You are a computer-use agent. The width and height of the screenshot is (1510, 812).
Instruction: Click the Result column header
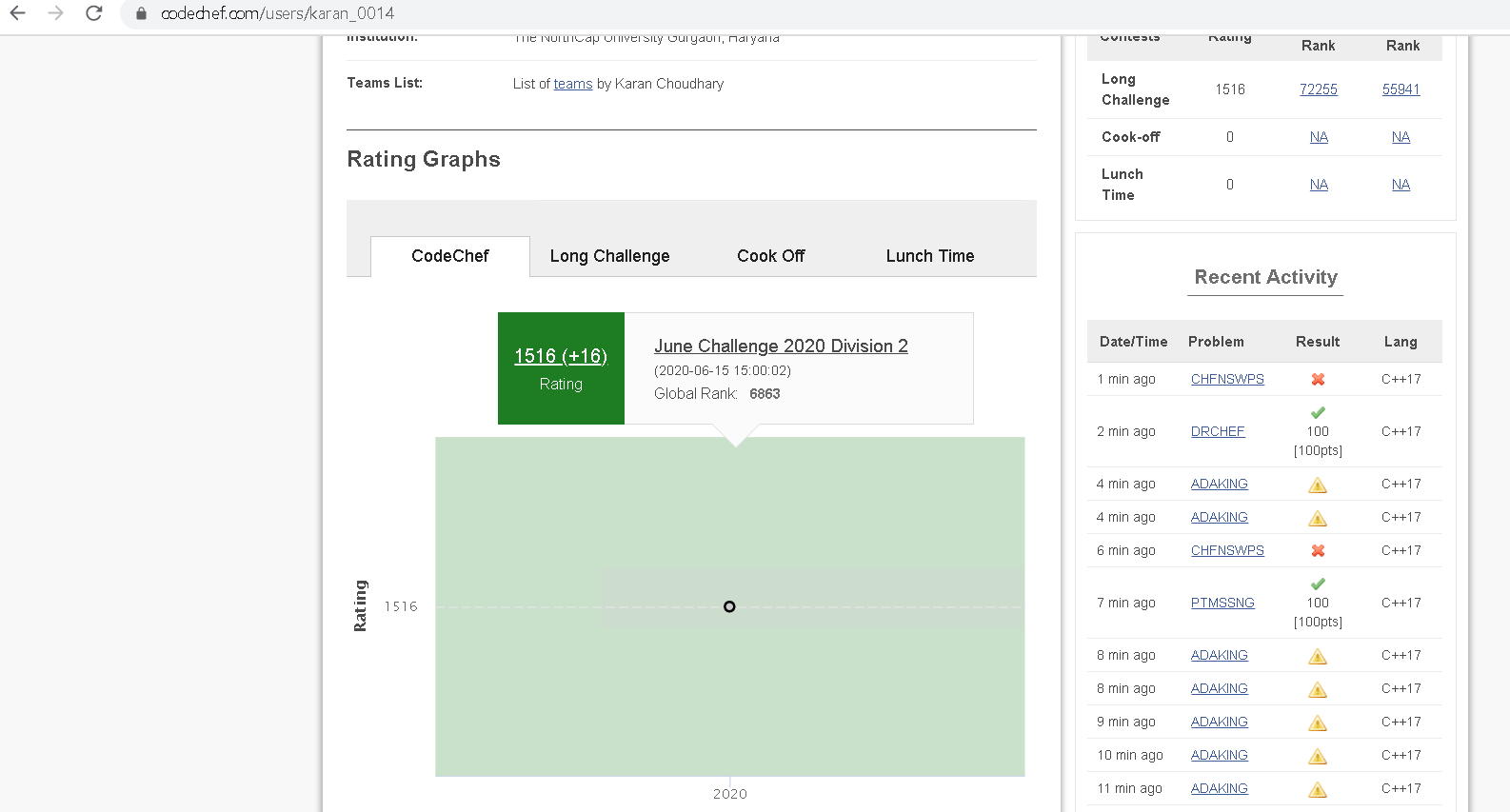click(x=1318, y=342)
